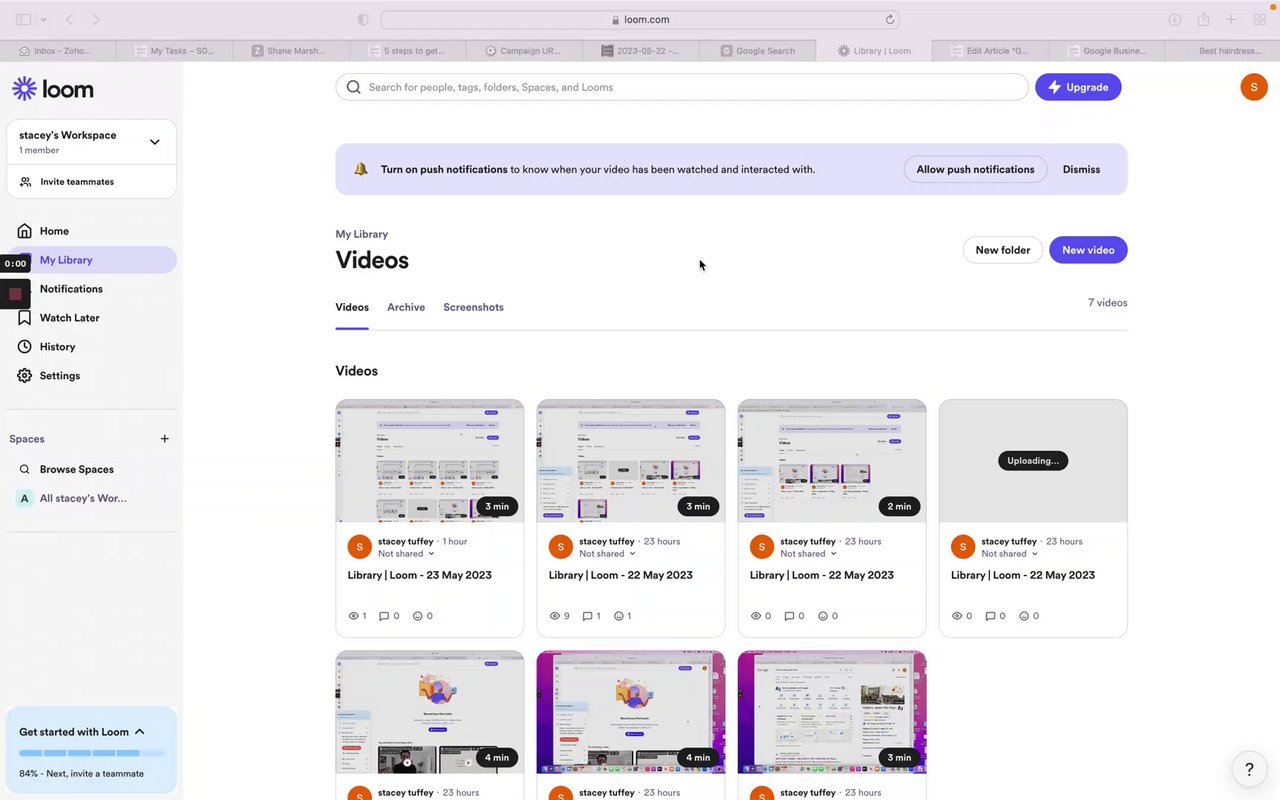The width and height of the screenshot is (1280, 800).
Task: Click the History clock icon
Action: pyautogui.click(x=25, y=347)
